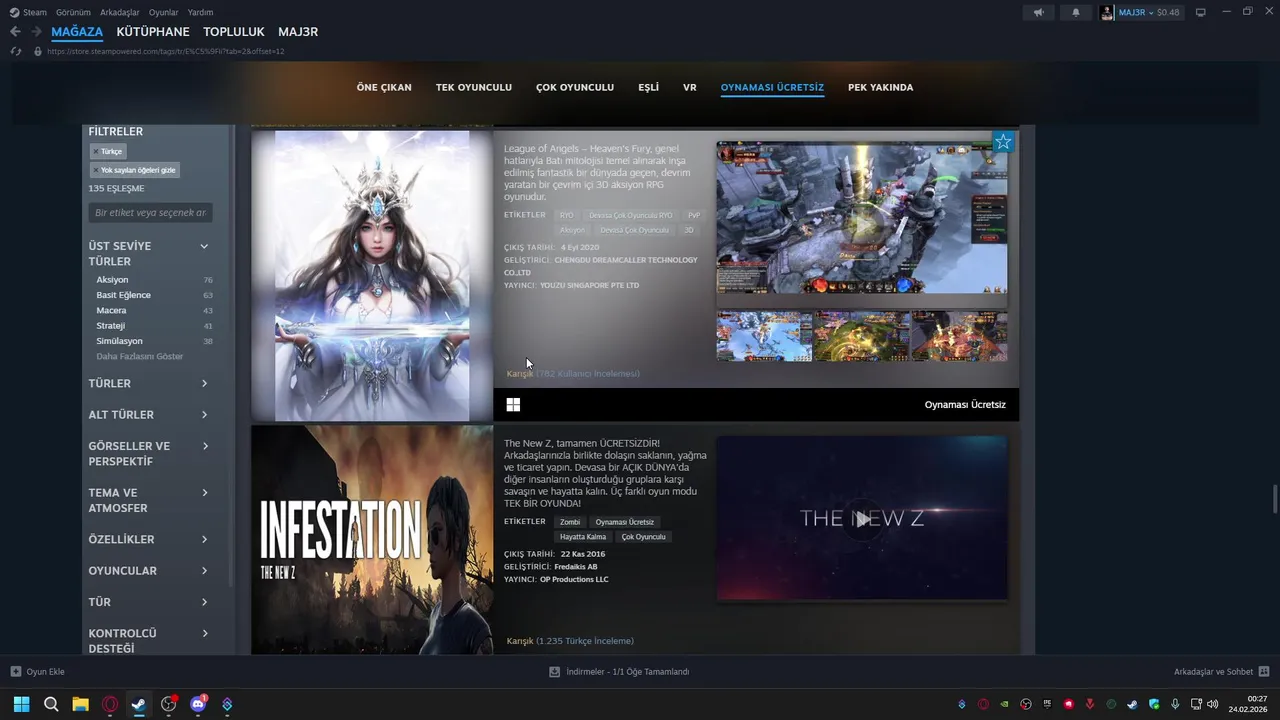Viewport: 1280px width, 720px height.
Task: Open the Windows Start menu
Action: 21,704
